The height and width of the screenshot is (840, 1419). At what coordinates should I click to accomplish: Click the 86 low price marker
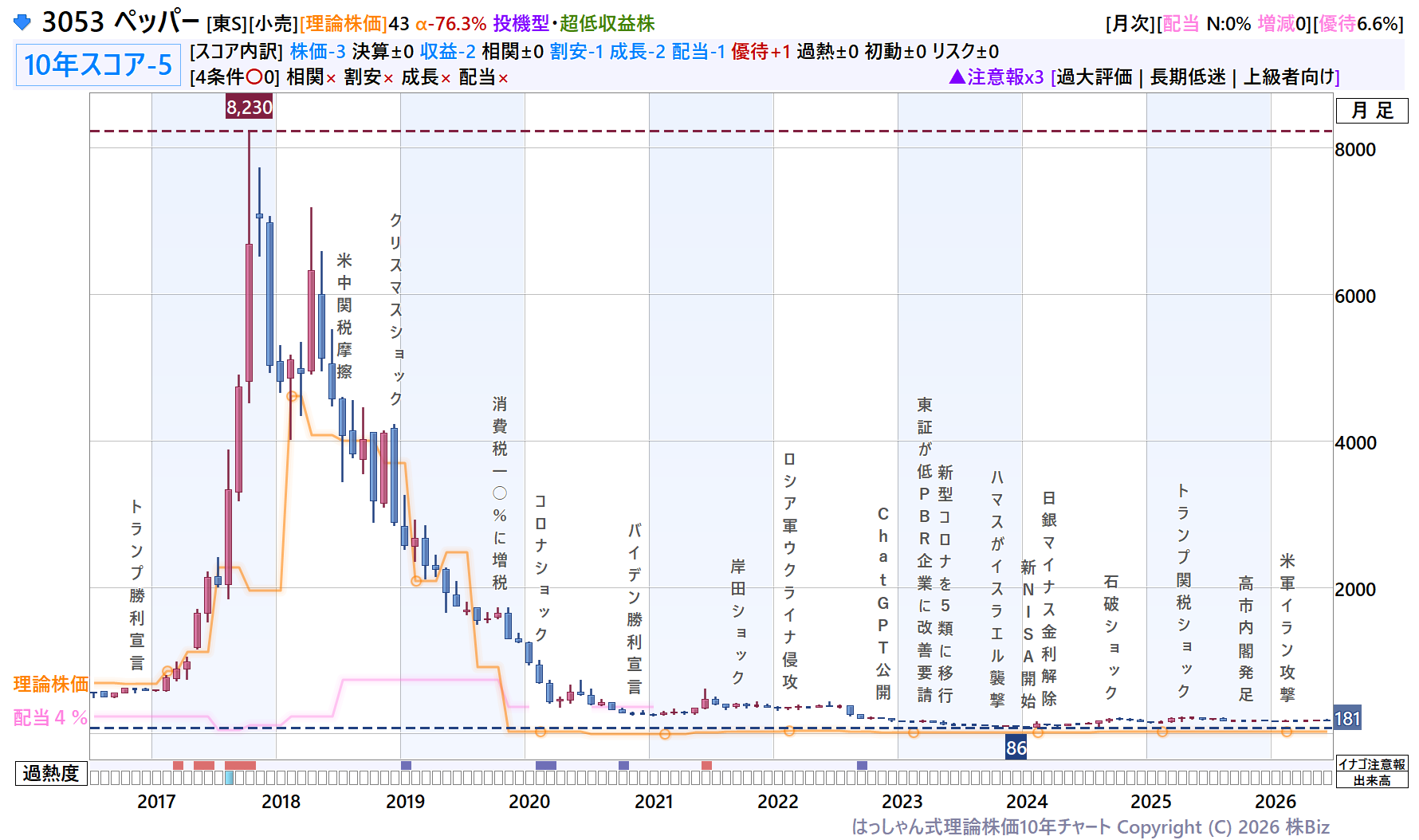[x=1016, y=748]
